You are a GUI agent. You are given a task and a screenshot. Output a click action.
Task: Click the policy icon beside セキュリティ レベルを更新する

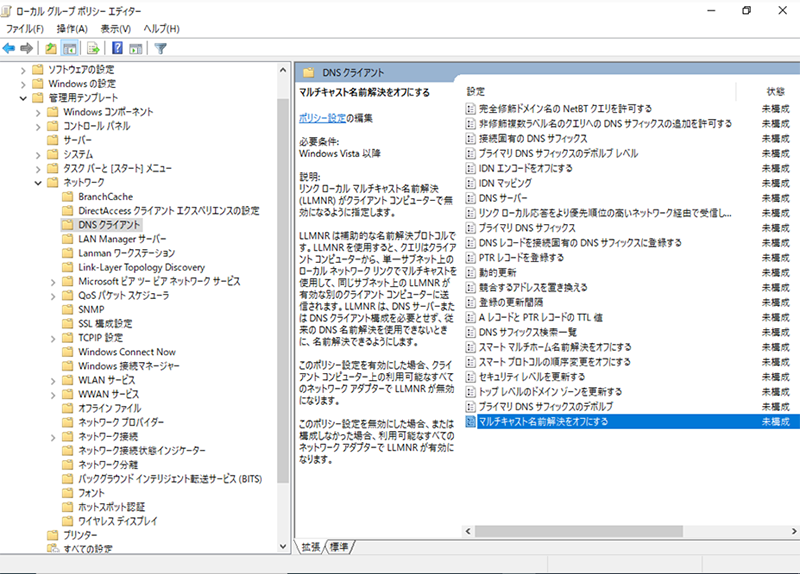pos(471,377)
